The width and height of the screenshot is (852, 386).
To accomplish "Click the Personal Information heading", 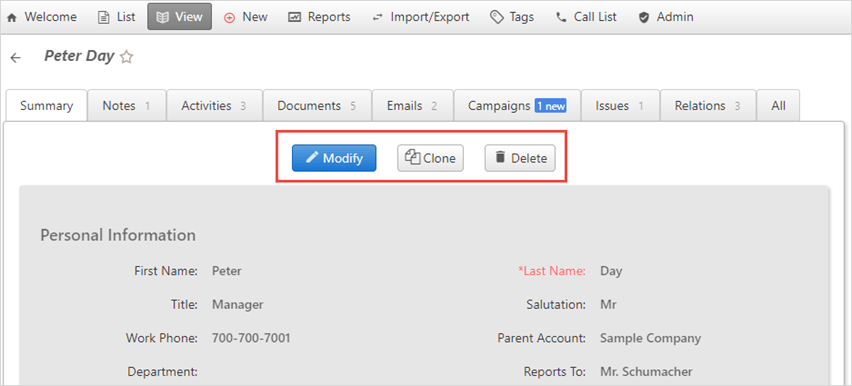I will pos(118,235).
